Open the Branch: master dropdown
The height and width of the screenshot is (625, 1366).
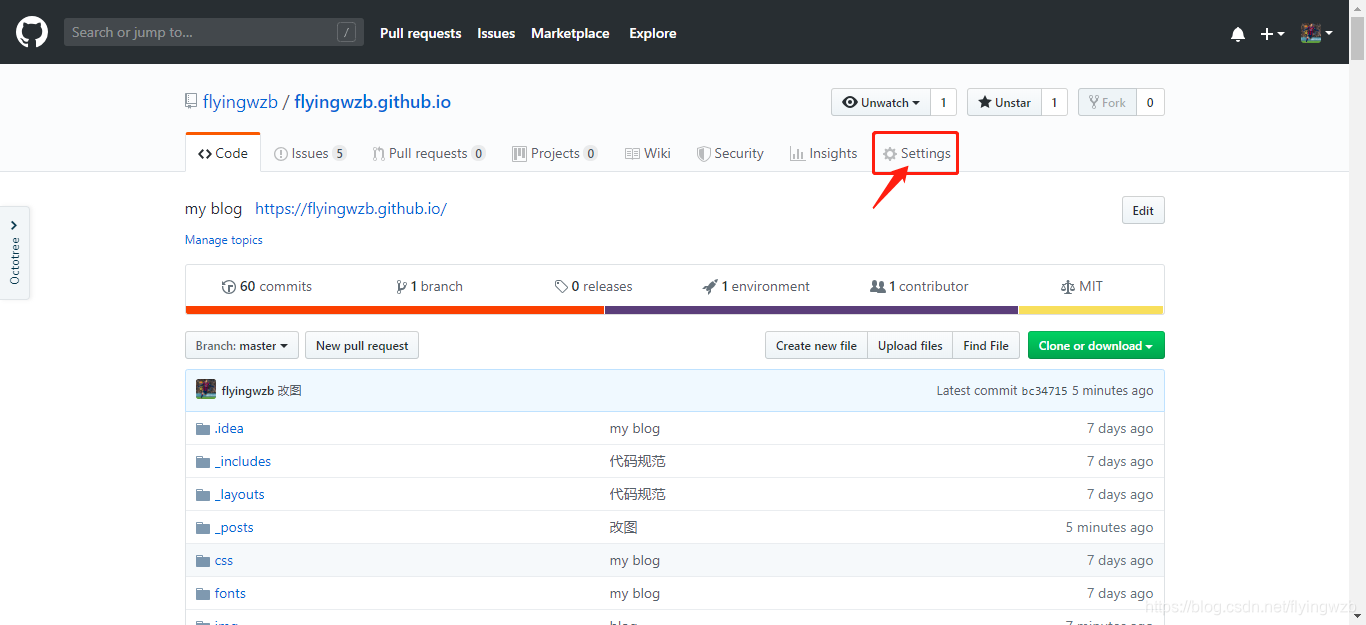point(242,345)
